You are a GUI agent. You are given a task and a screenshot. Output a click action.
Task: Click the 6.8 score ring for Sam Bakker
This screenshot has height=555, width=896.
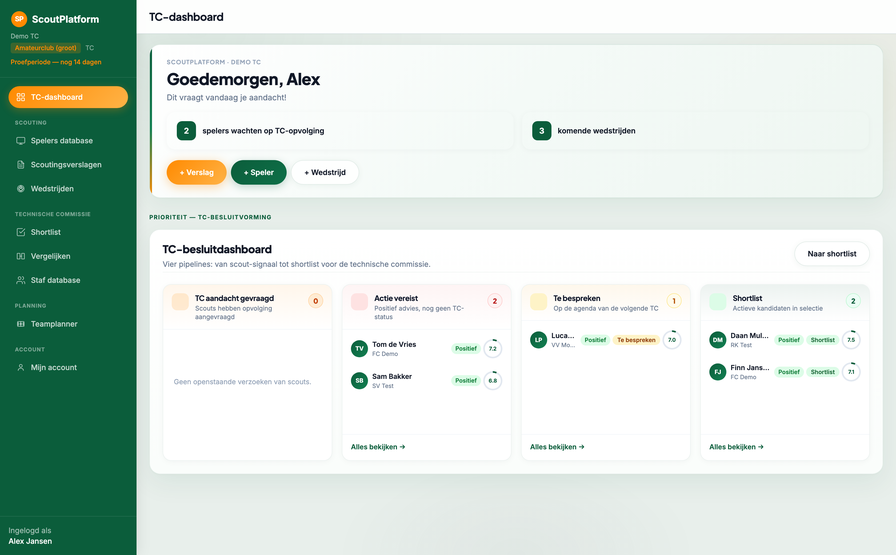coord(493,381)
